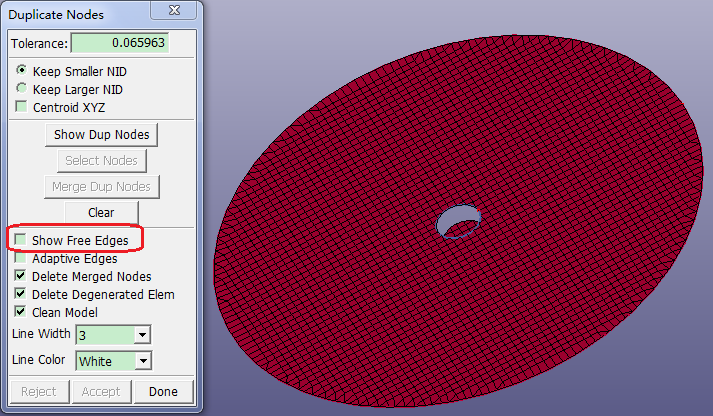Select the Keep Smaller NID option
713x416 pixels.
pyautogui.click(x=21, y=72)
